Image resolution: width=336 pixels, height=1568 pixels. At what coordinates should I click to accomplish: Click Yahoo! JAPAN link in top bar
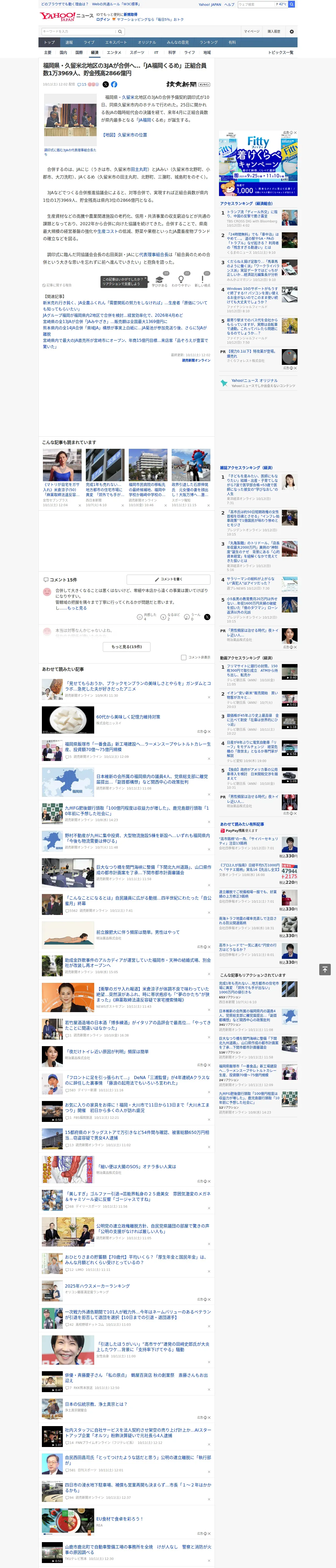click(x=210, y=4)
